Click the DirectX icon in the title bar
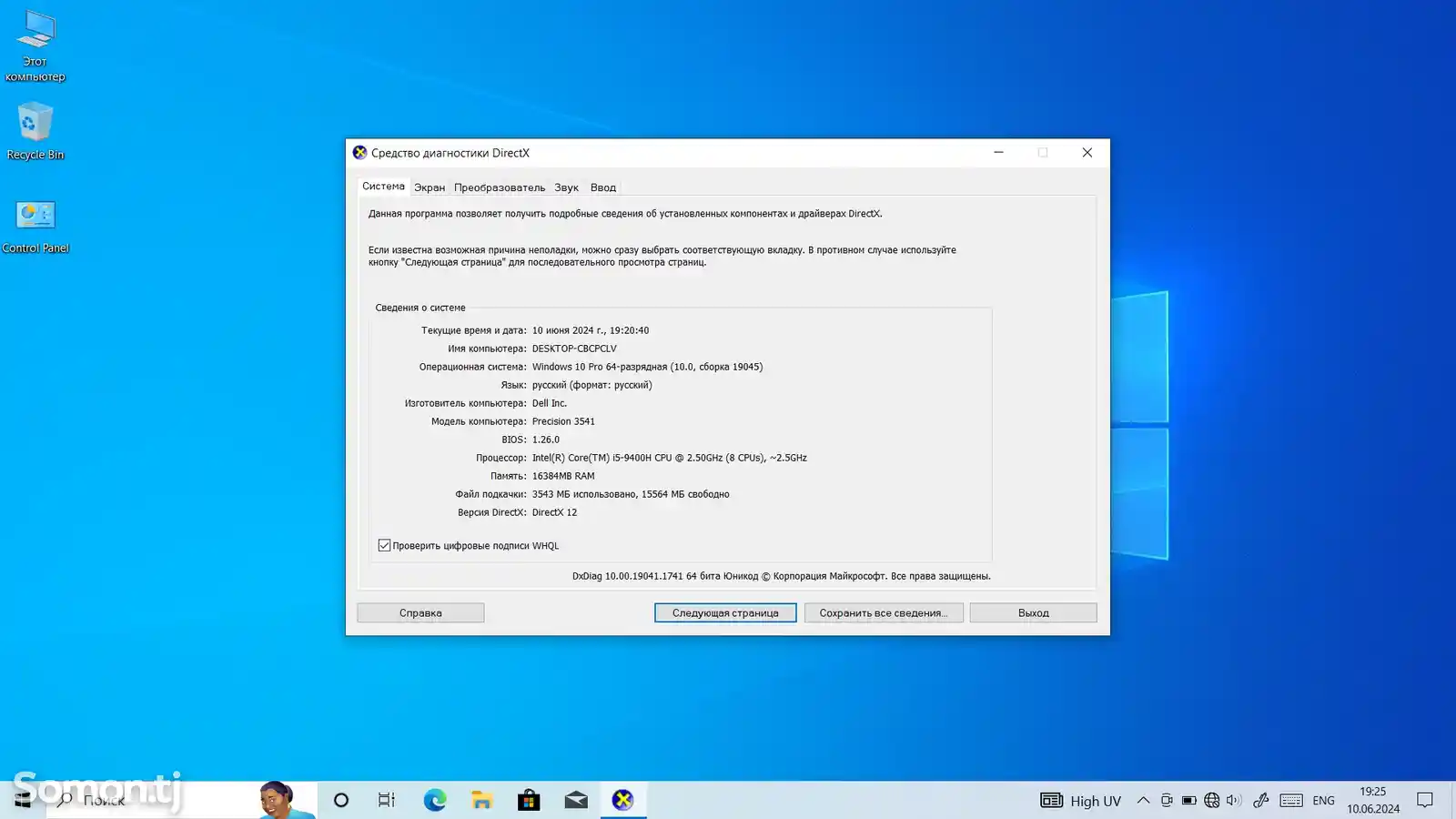This screenshot has height=819, width=1456. tap(359, 153)
